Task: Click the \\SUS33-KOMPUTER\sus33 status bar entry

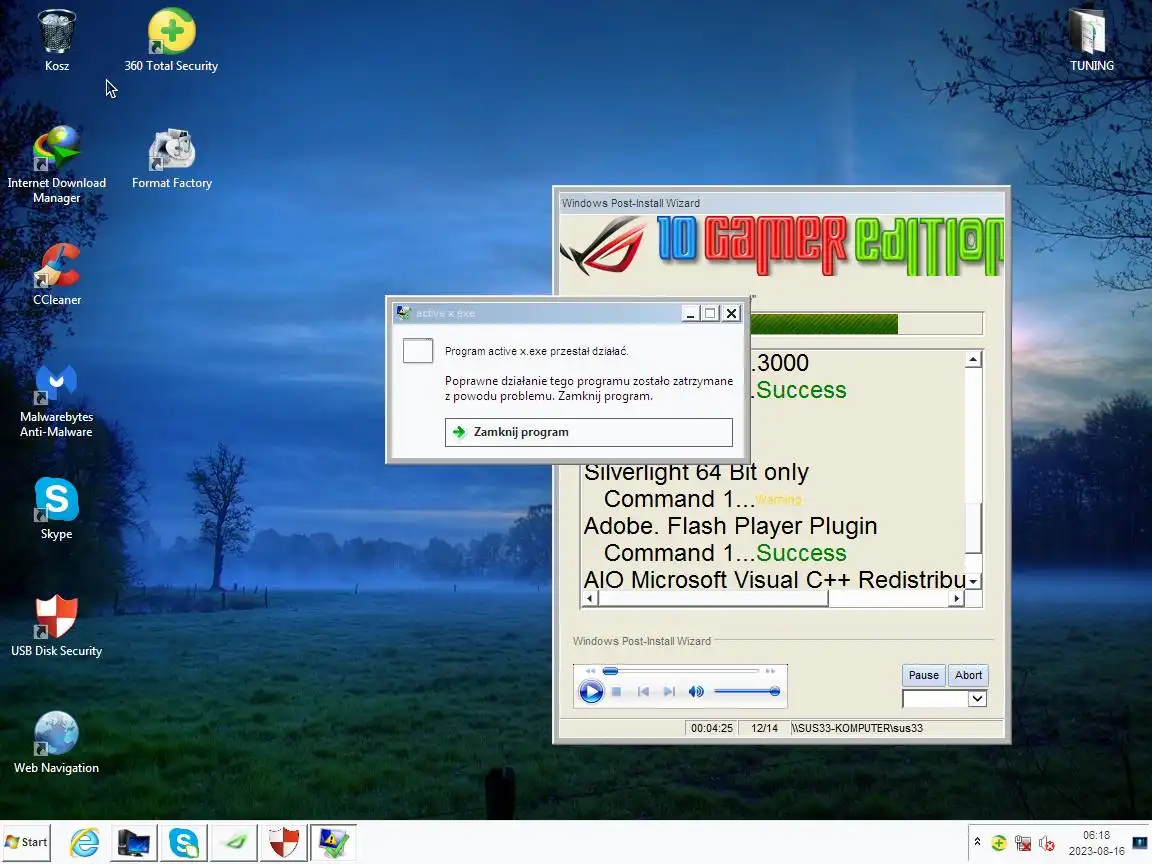Action: click(857, 728)
